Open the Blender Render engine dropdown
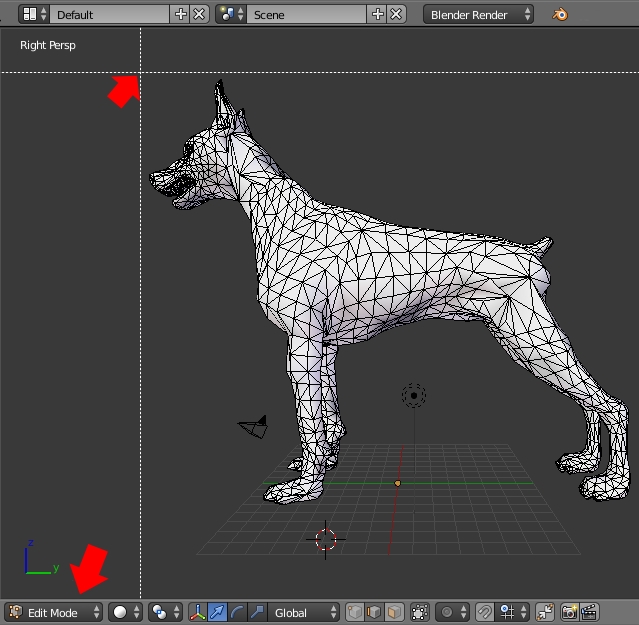This screenshot has height=625, width=639. pos(478,15)
